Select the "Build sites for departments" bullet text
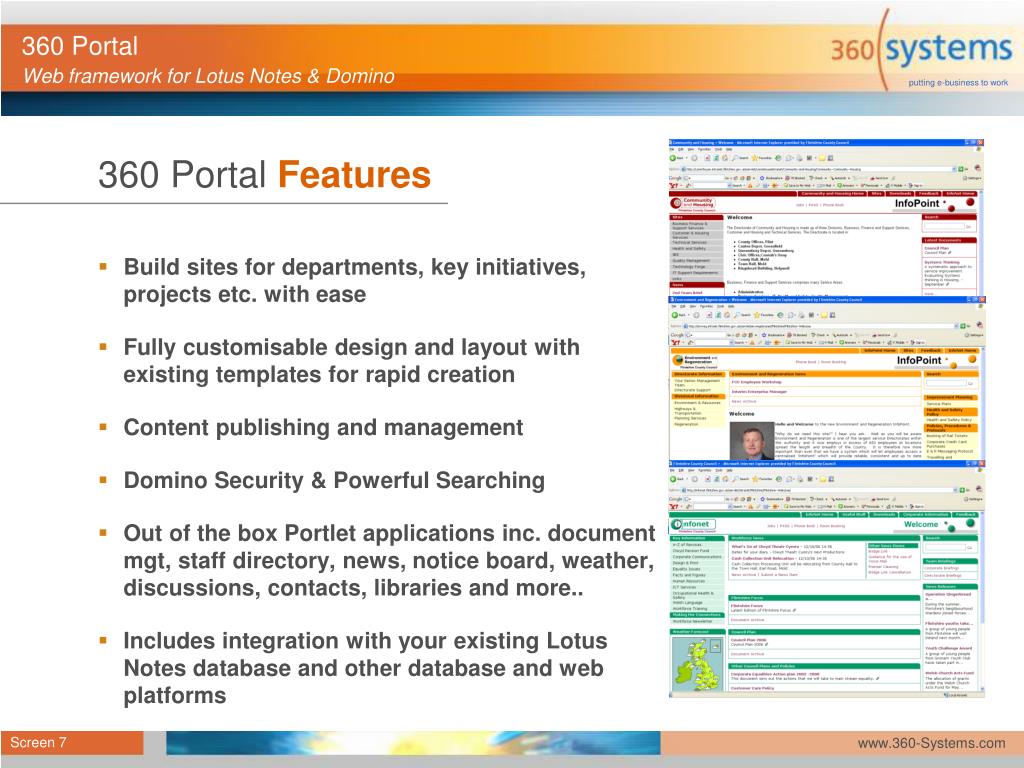This screenshot has height=768, width=1024. click(x=355, y=280)
